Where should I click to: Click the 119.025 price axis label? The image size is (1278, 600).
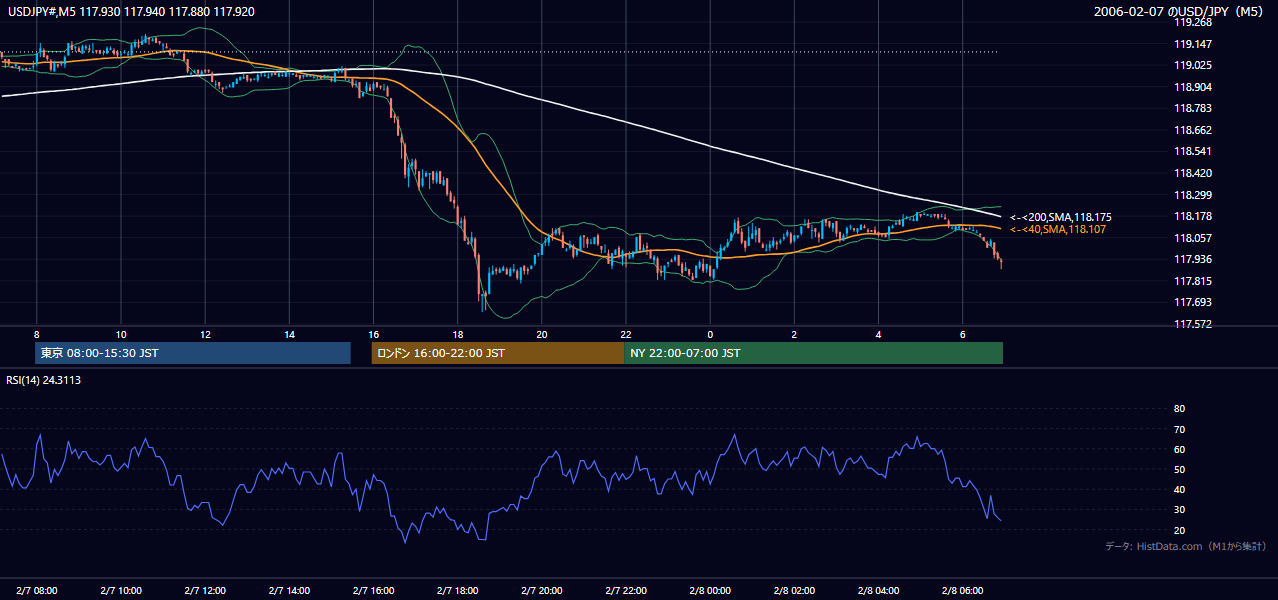click(x=1193, y=65)
